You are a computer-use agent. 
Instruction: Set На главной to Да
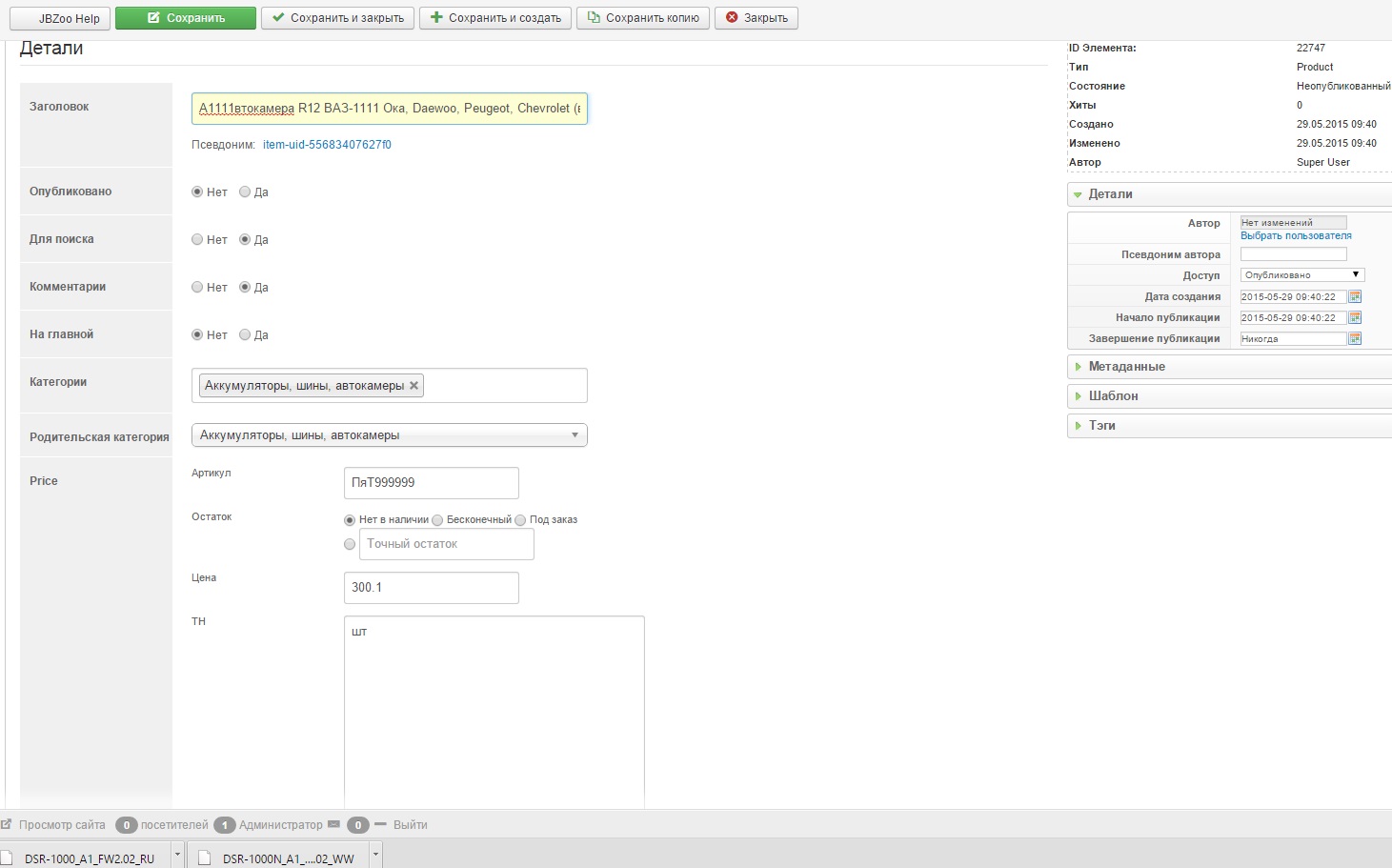tap(245, 335)
